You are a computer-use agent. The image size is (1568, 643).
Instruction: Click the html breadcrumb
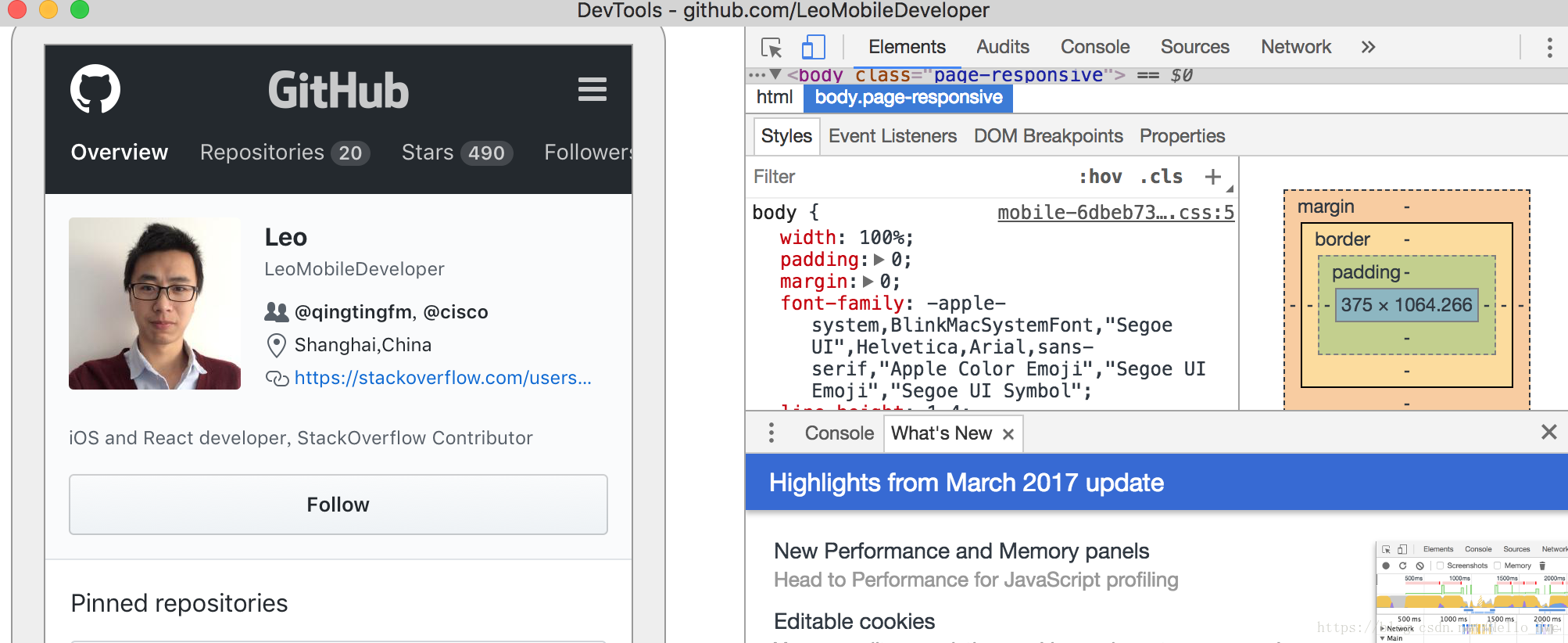coord(774,98)
